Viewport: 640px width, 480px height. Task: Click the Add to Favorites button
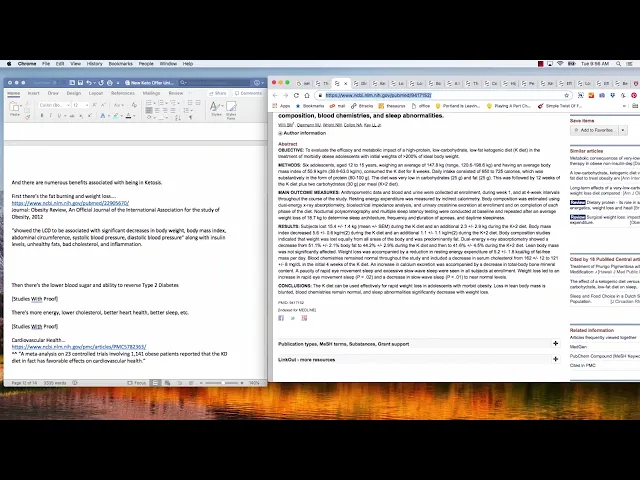pos(594,130)
